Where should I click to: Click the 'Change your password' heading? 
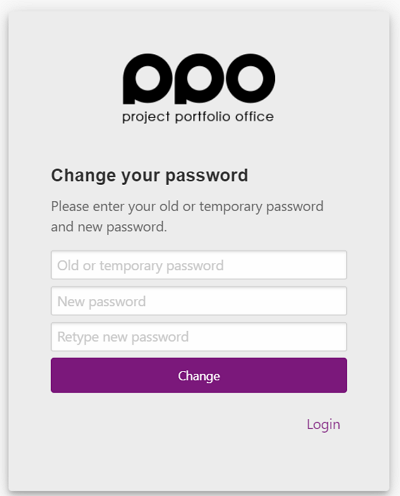149,176
